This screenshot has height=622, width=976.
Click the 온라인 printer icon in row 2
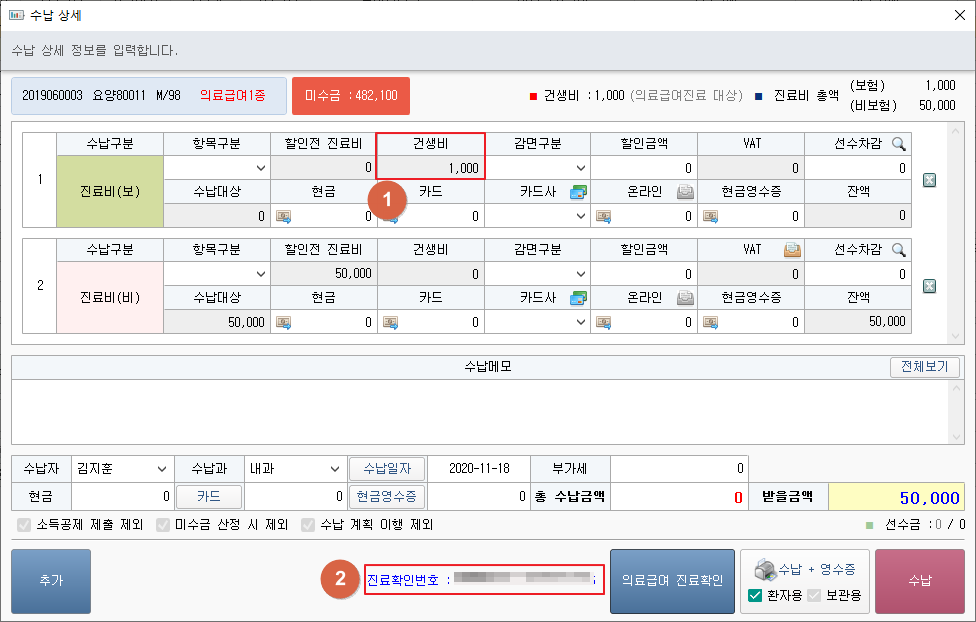[x=685, y=297]
